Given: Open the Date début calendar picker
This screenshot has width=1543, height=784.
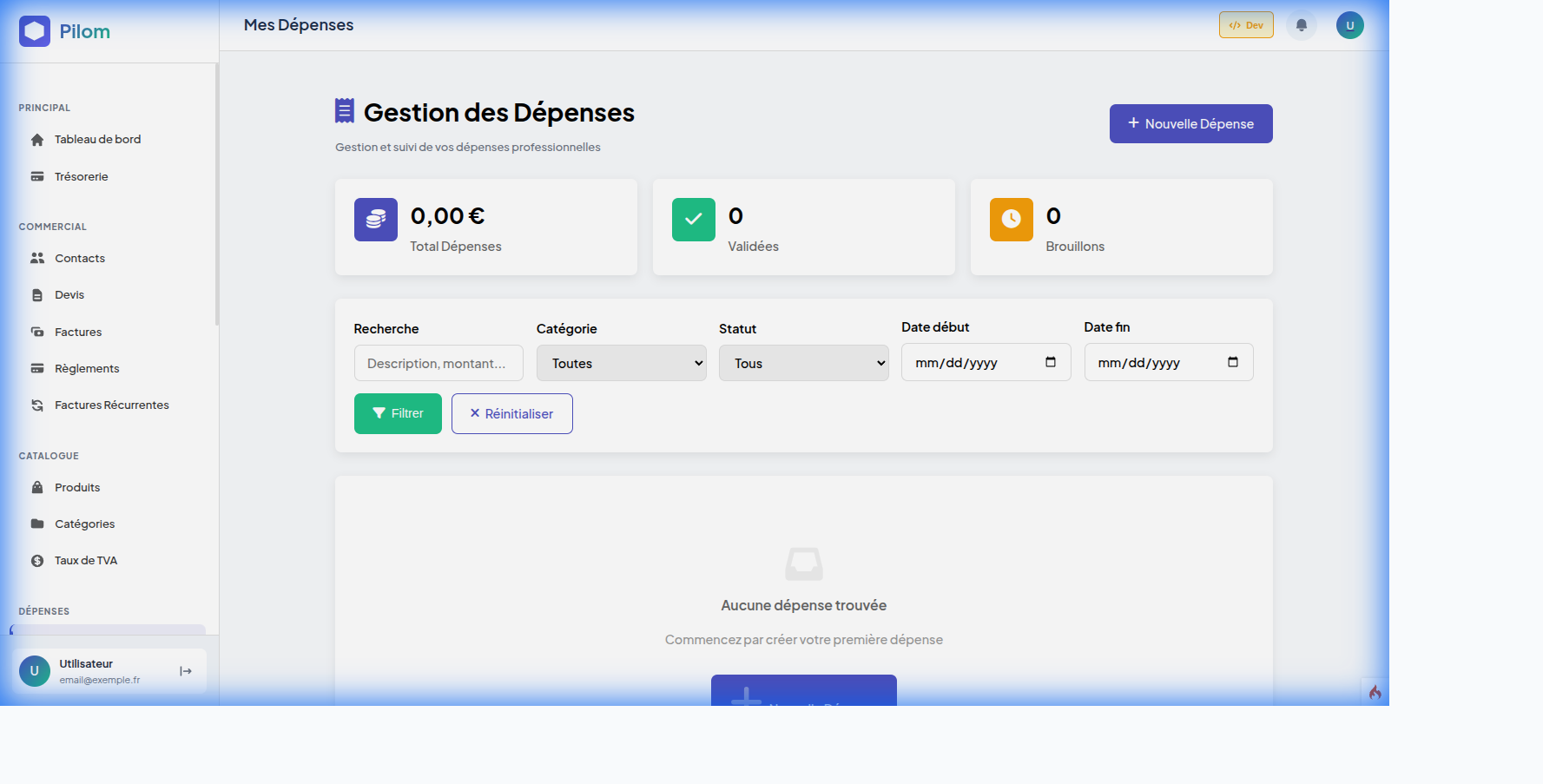Looking at the screenshot, I should 1050,362.
